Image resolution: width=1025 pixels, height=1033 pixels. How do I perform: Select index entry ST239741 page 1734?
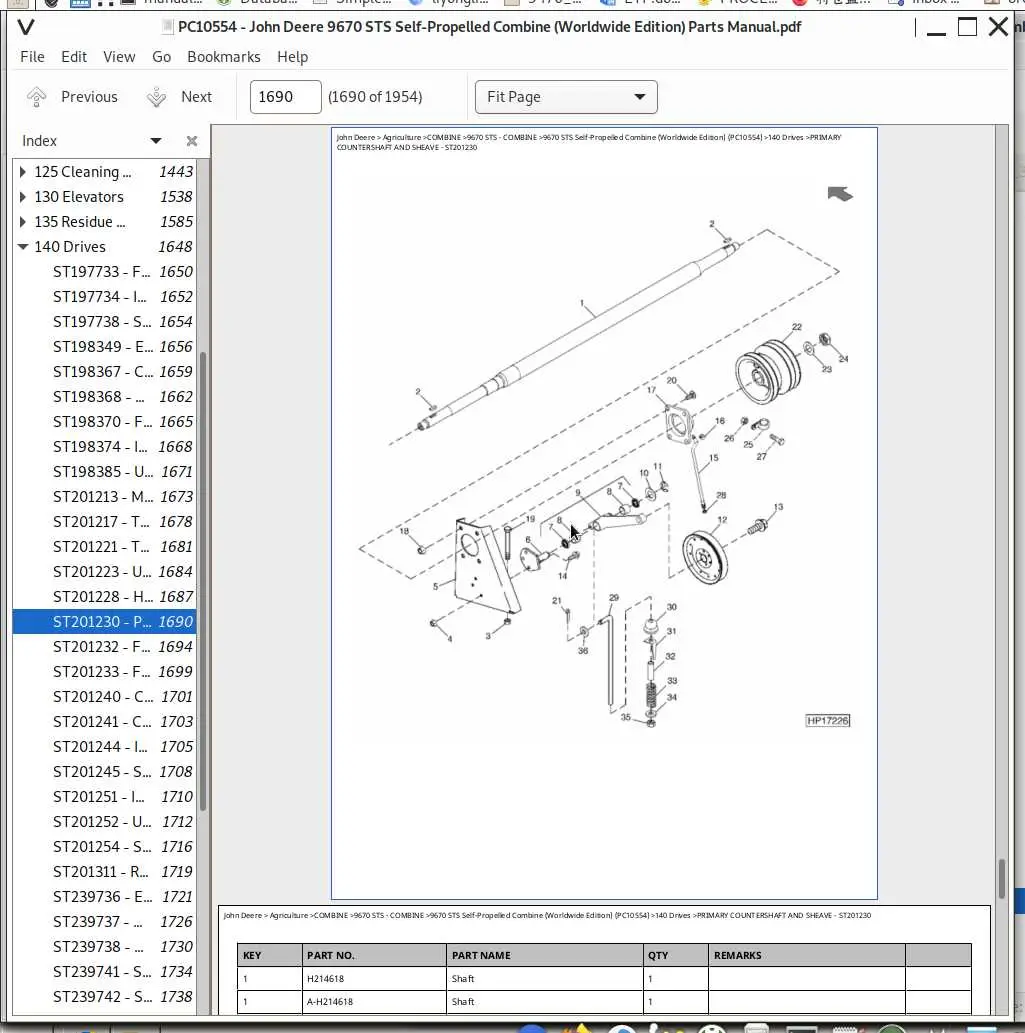104,972
